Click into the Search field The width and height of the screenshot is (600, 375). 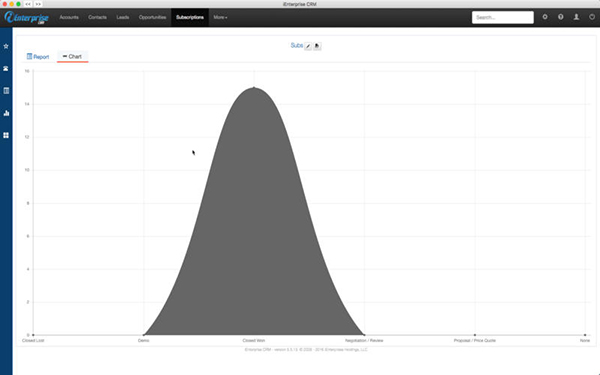pyautogui.click(x=502, y=17)
